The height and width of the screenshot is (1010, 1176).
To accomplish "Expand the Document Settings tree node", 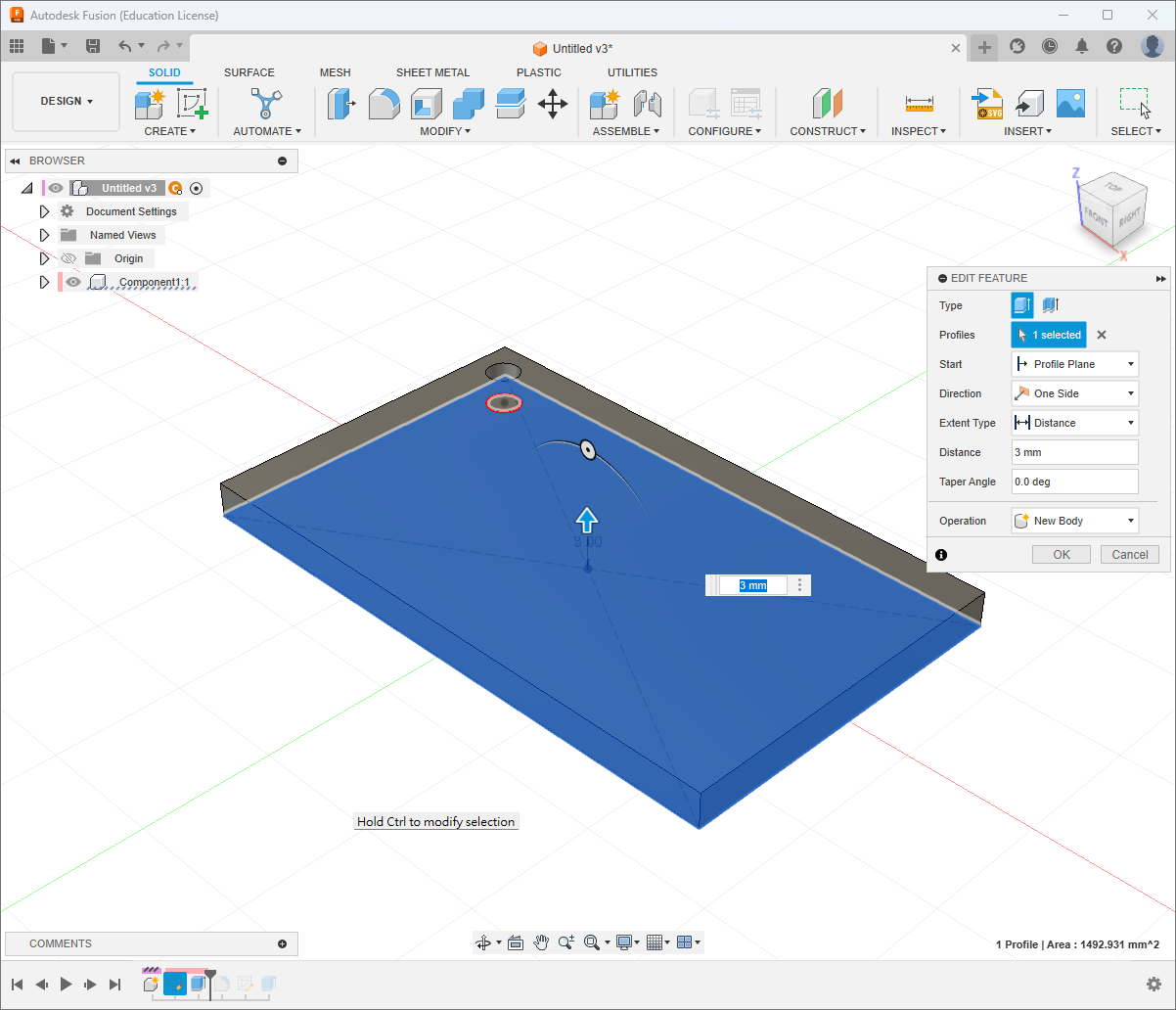I will pos(44,211).
